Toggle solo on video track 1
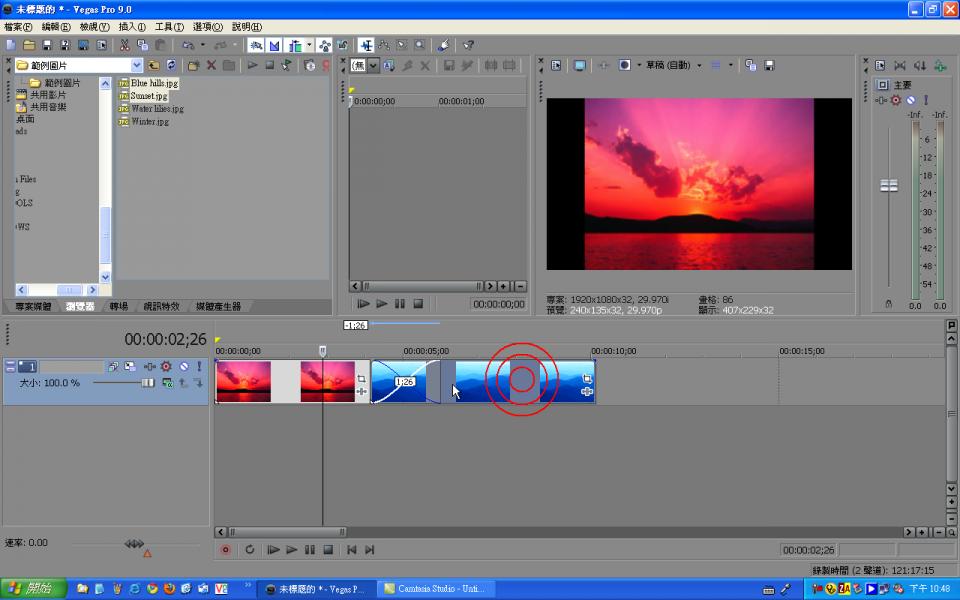Viewport: 960px width, 600px height. click(199, 367)
